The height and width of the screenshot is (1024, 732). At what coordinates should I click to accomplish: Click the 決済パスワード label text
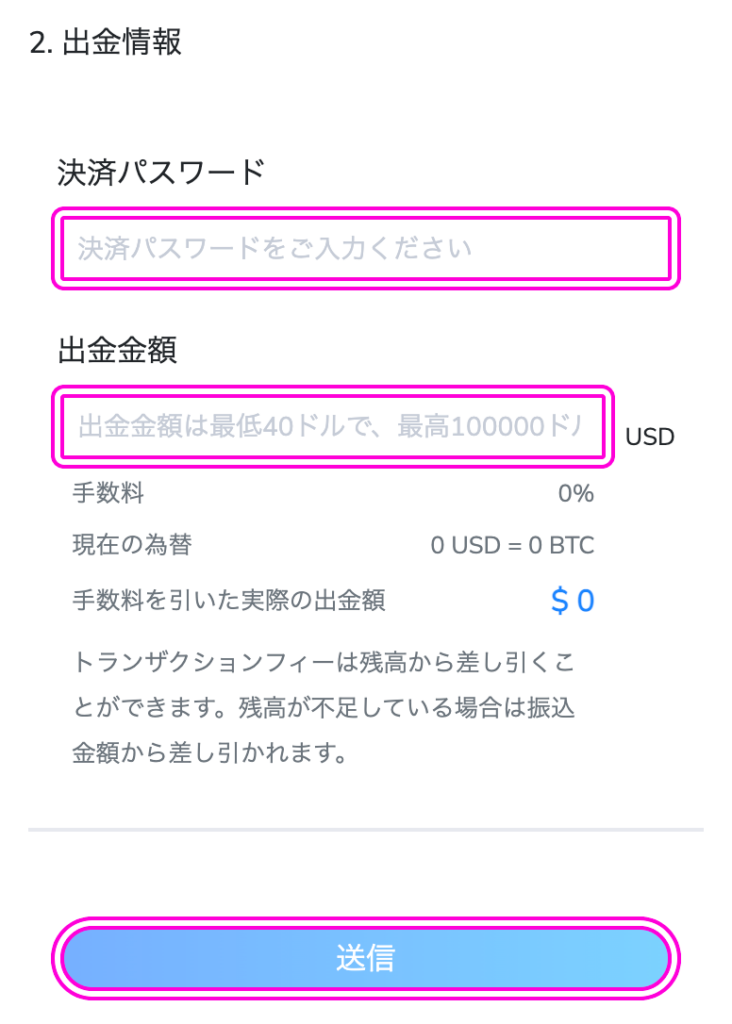coord(161,172)
